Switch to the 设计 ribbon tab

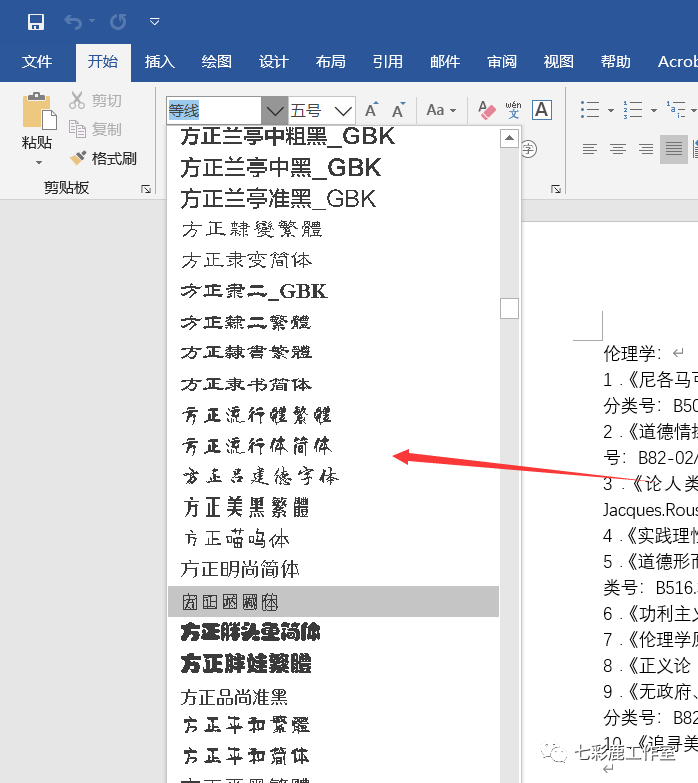click(274, 62)
